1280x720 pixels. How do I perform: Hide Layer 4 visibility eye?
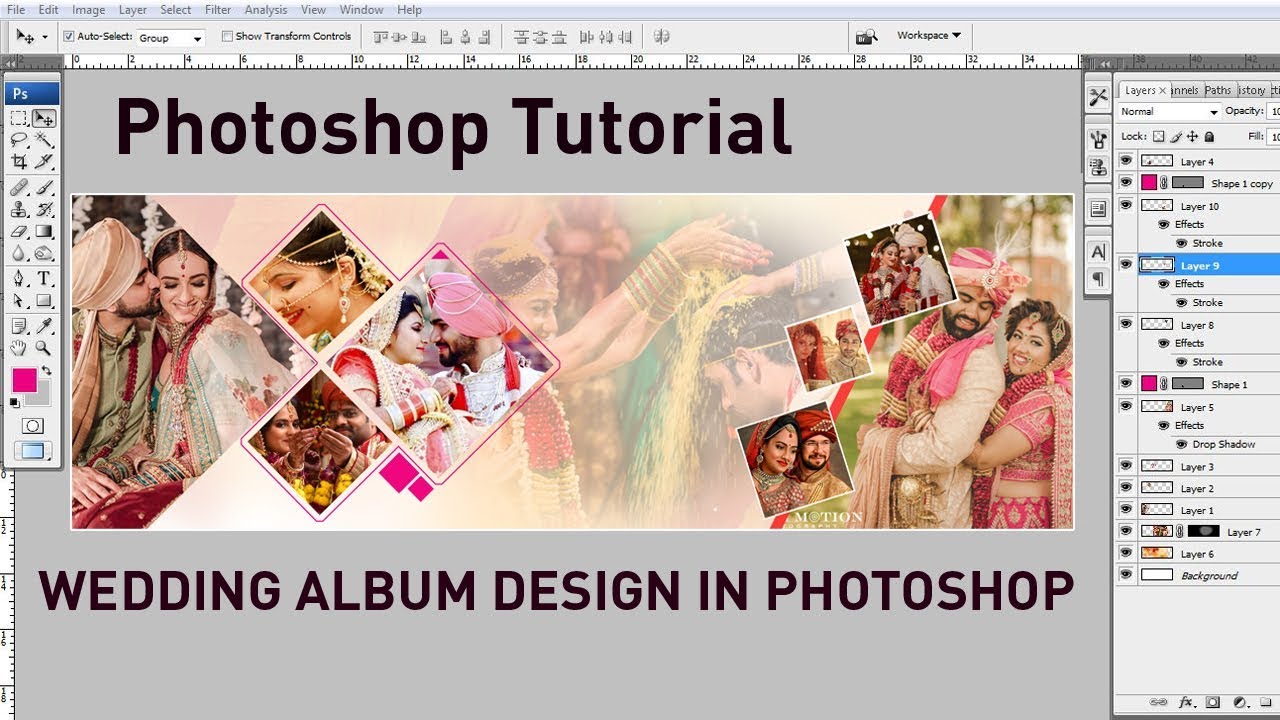(1126, 161)
